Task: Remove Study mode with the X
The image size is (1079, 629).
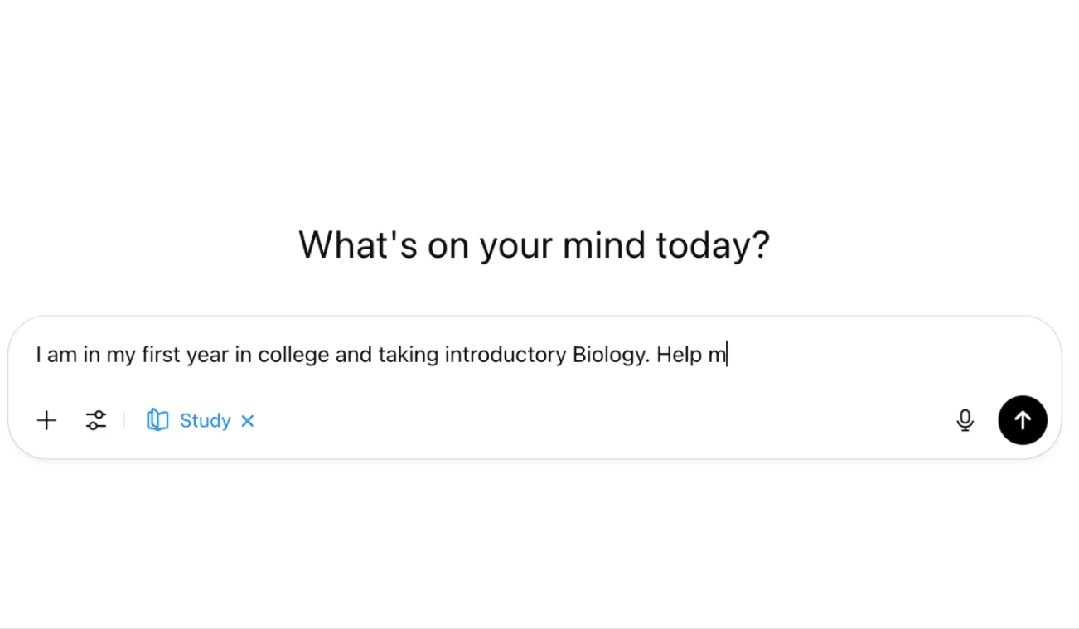Action: (248, 421)
